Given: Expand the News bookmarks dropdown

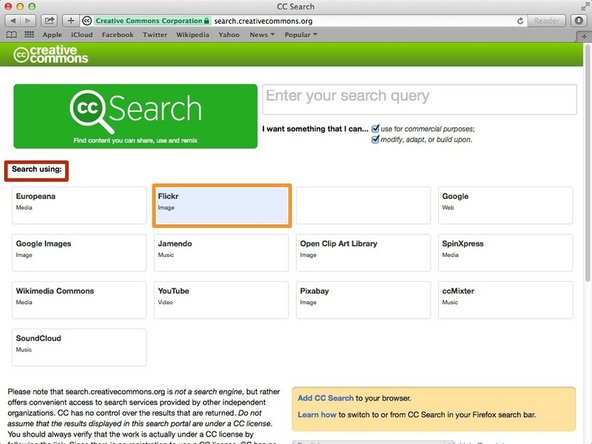Looking at the screenshot, I should click(x=262, y=35).
